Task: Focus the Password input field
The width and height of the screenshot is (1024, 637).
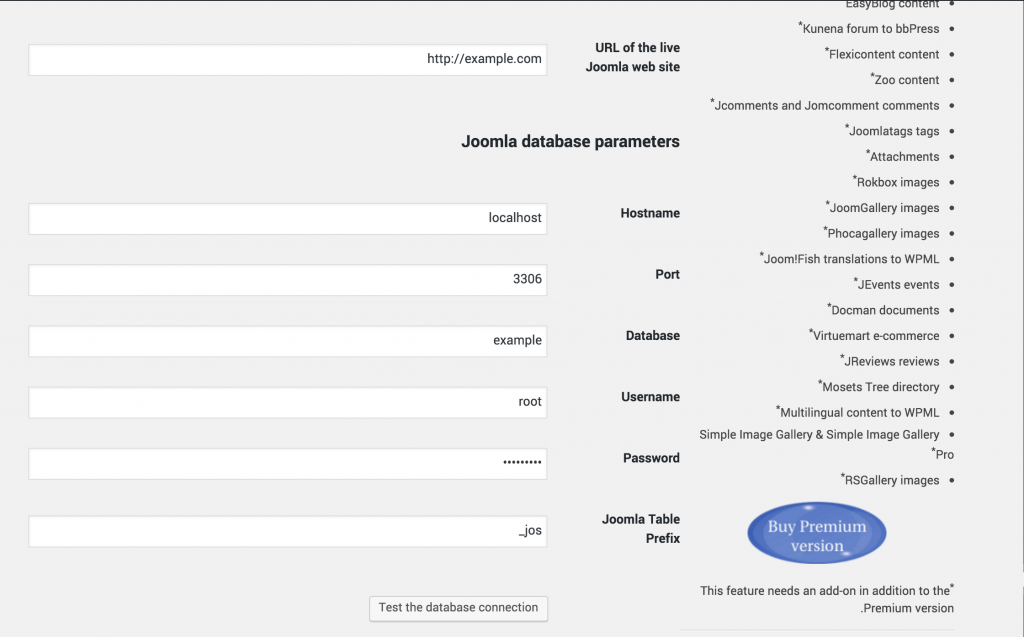Action: pos(287,463)
